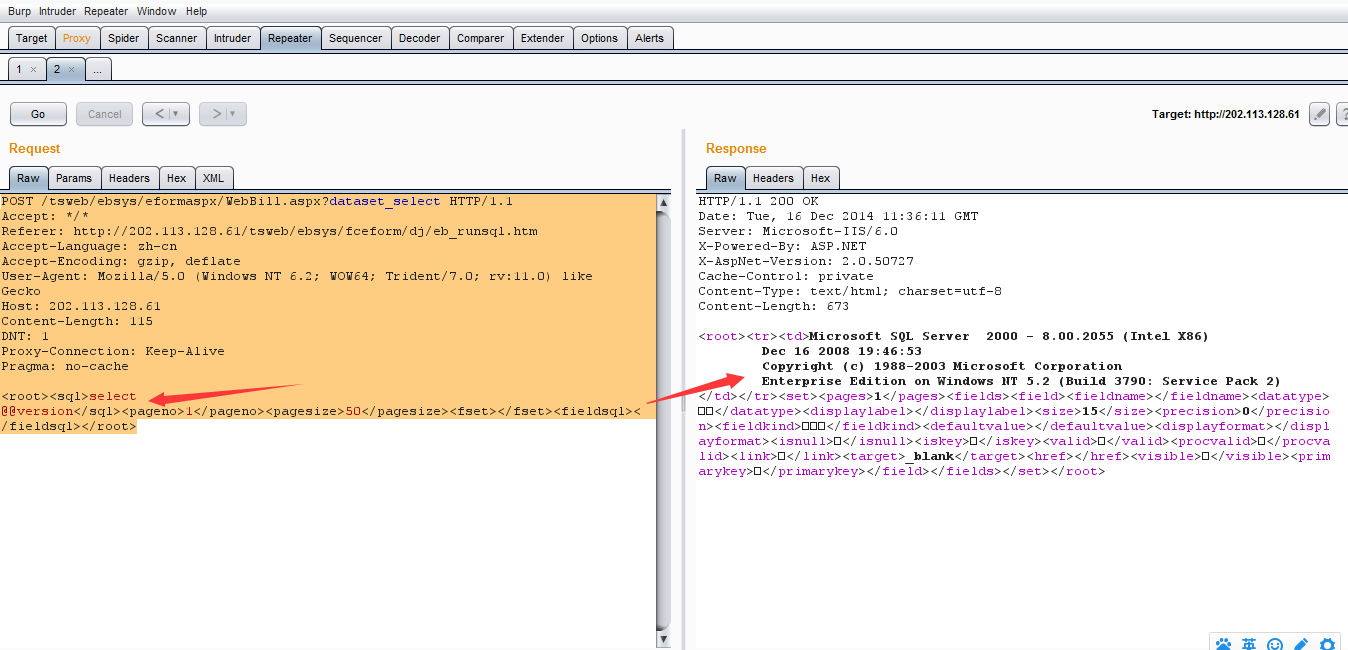
Task: Open the Burp menu
Action: [x=20, y=11]
